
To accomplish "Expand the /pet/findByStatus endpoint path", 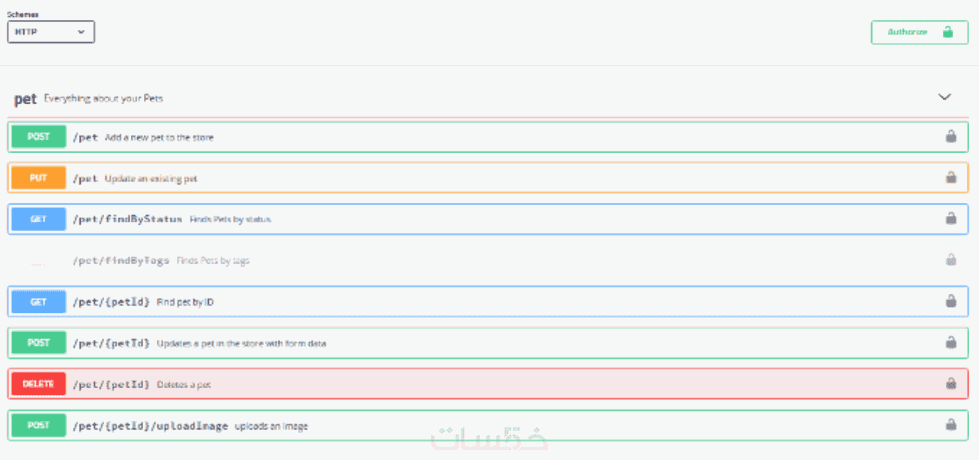I will point(127,220).
